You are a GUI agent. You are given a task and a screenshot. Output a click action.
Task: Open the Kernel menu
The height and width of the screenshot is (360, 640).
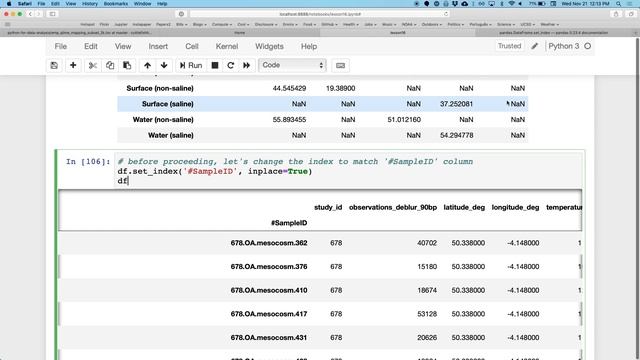tap(227, 47)
